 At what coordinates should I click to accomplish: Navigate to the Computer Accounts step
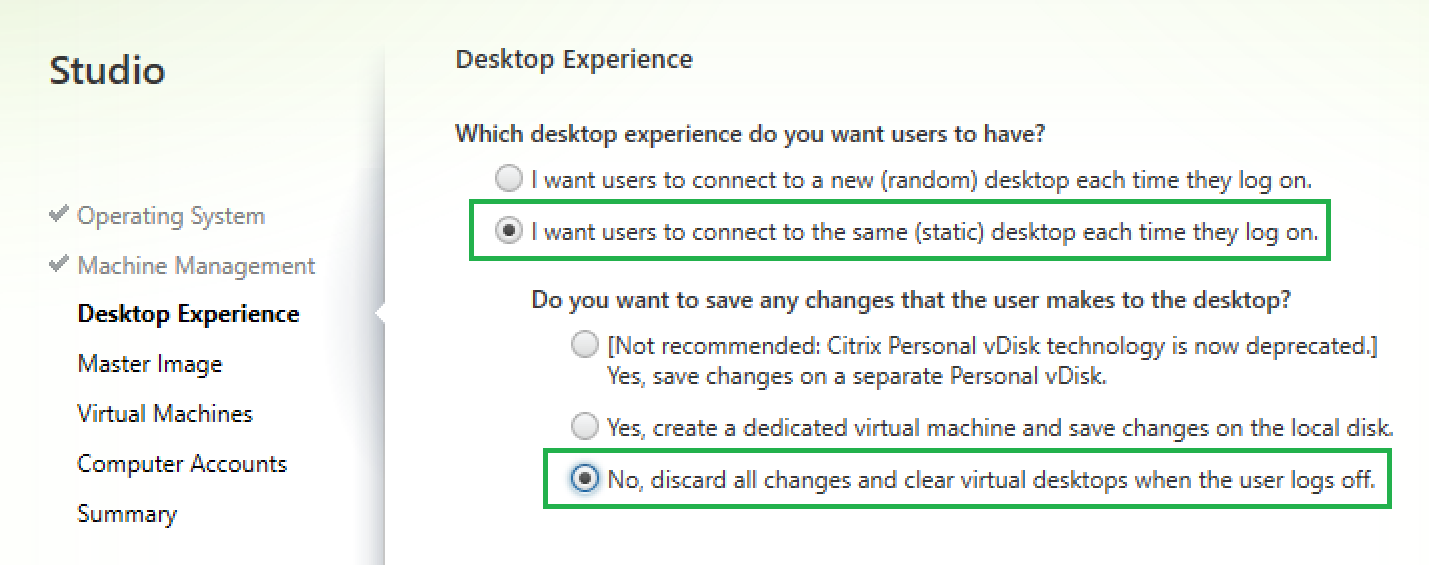pos(182,464)
